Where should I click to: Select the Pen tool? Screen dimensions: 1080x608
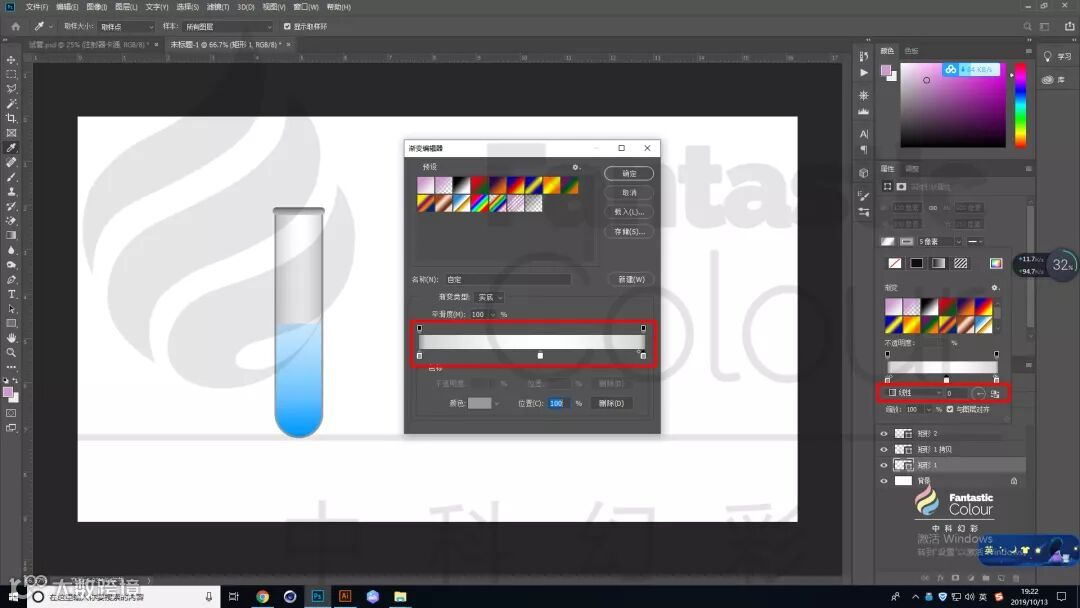[11, 280]
